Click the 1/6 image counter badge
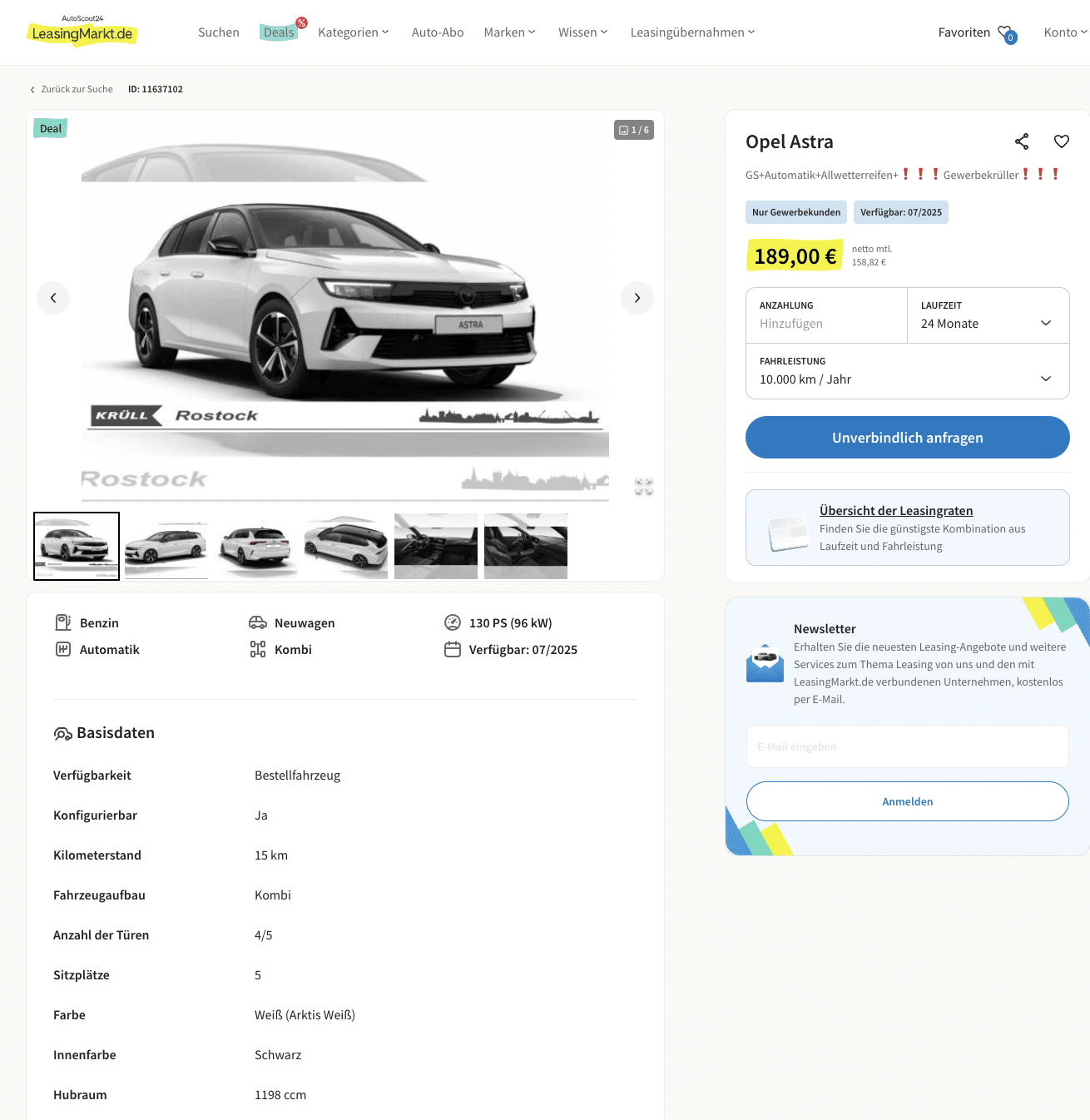 (x=634, y=130)
